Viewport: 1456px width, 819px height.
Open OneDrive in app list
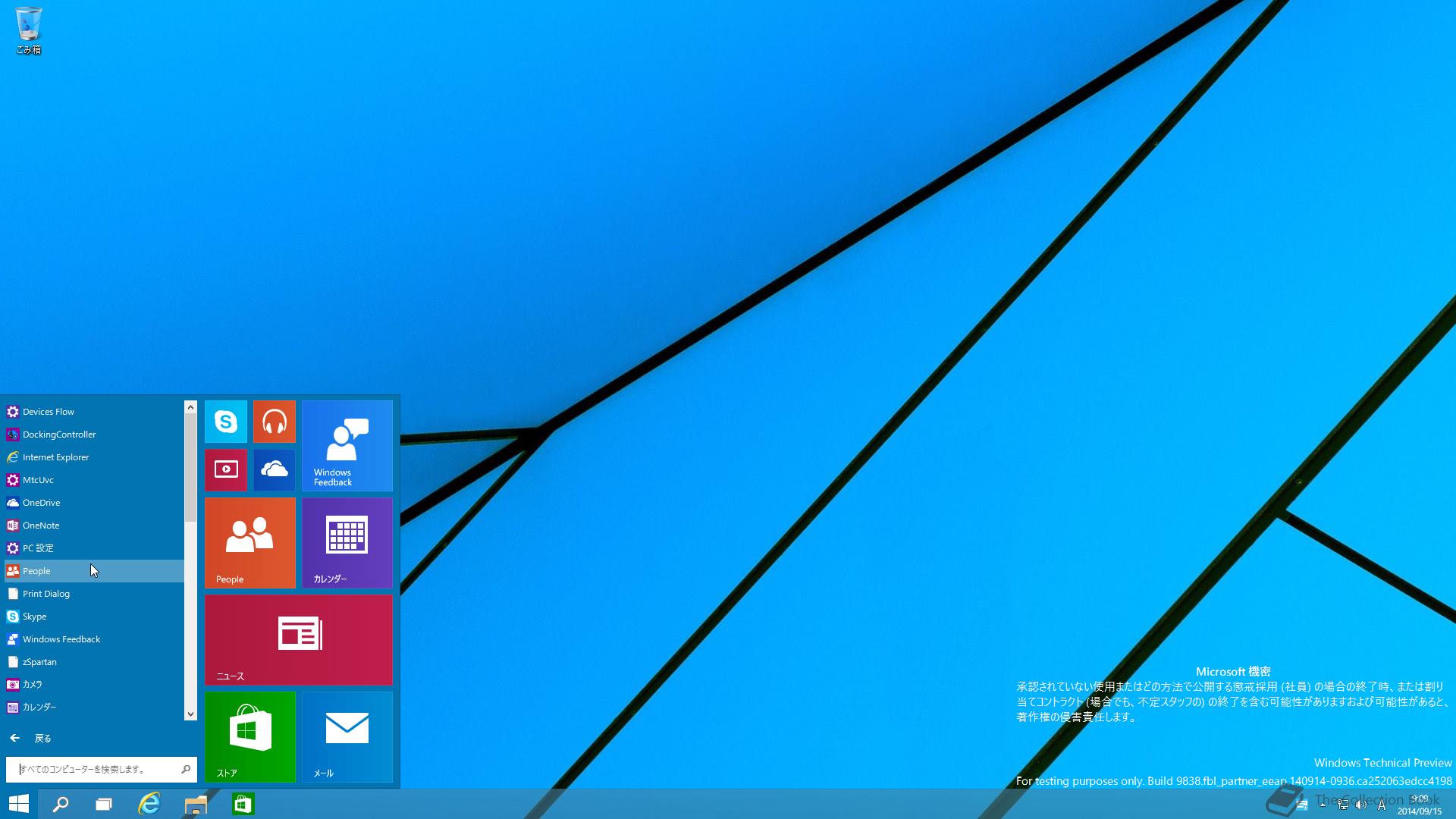94,503
